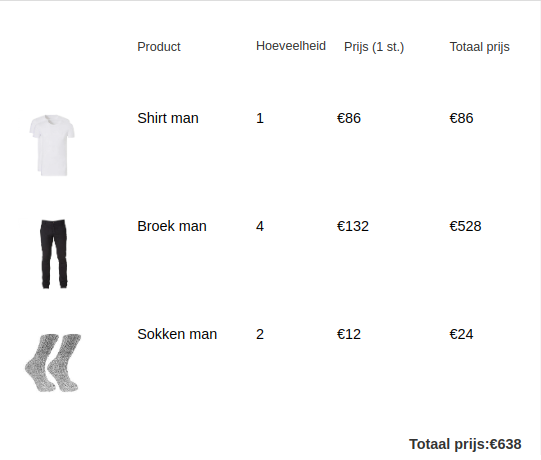The height and width of the screenshot is (460, 541).
Task: Click the €24 total for Sokken man
Action: [461, 334]
